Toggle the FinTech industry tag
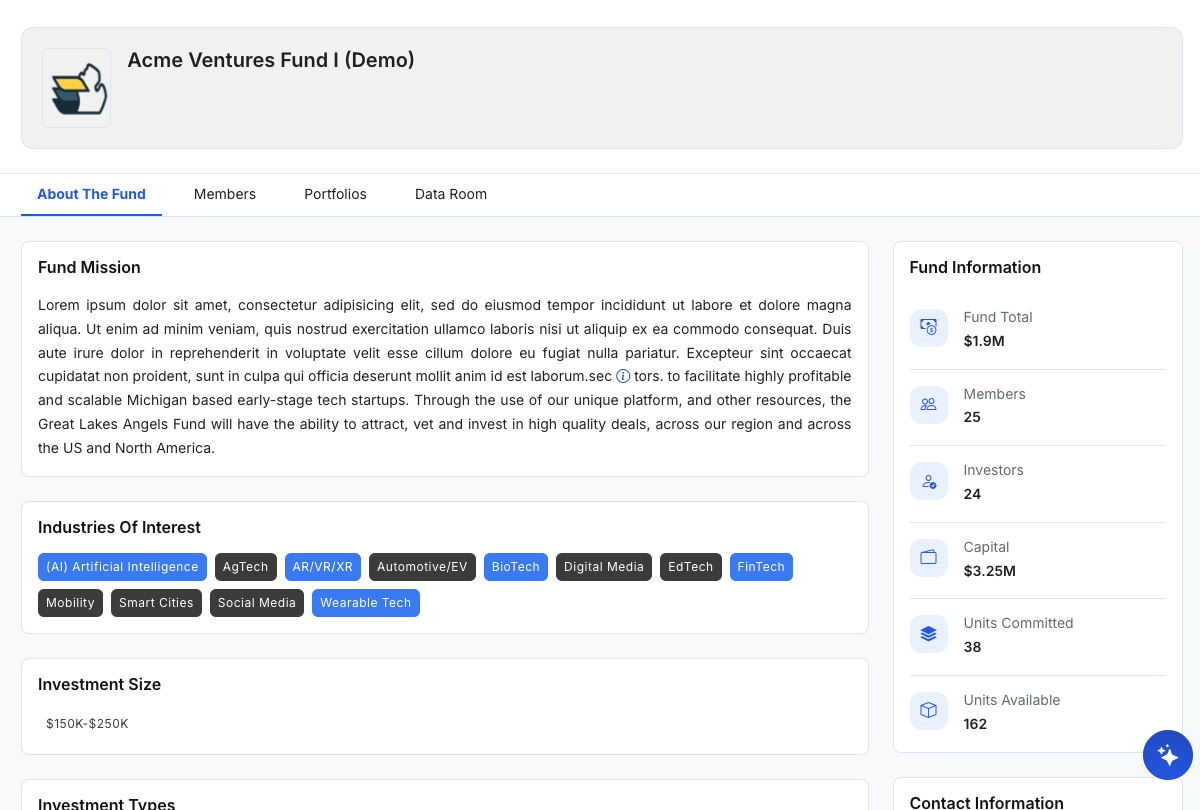 [x=761, y=567]
